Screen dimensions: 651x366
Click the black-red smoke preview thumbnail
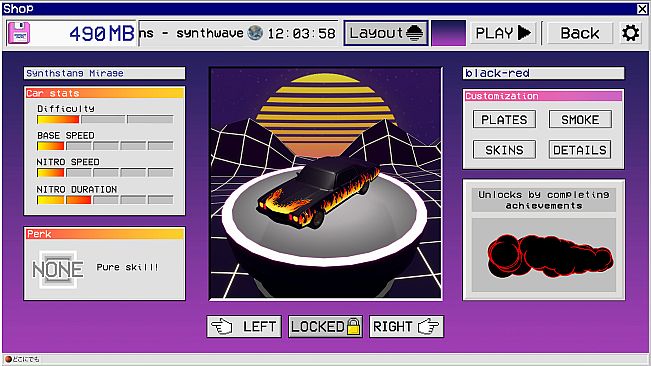[x=544, y=254]
